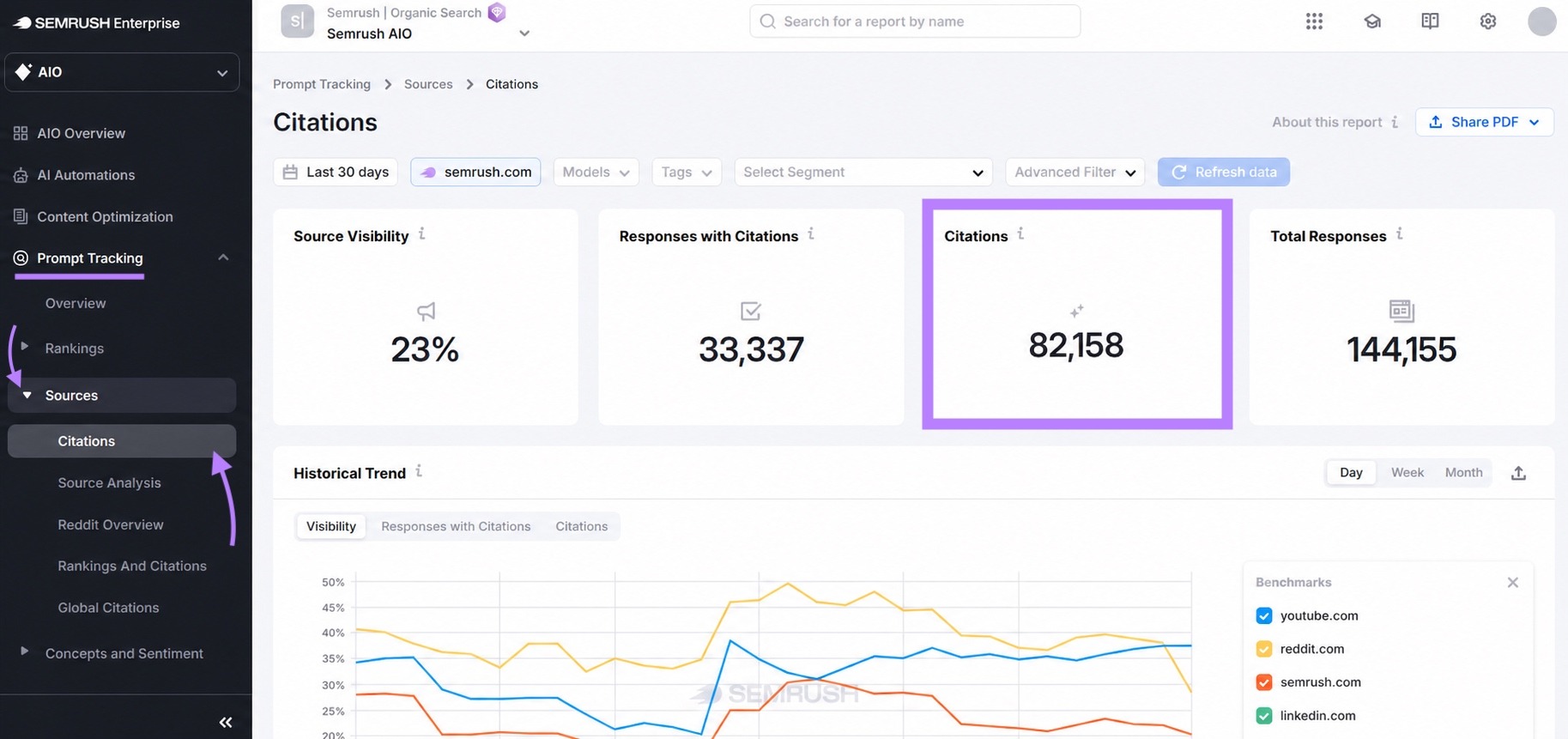Open Rankings And Citations in the sidebar
Viewport: 1568px width, 739px height.
[x=132, y=566]
